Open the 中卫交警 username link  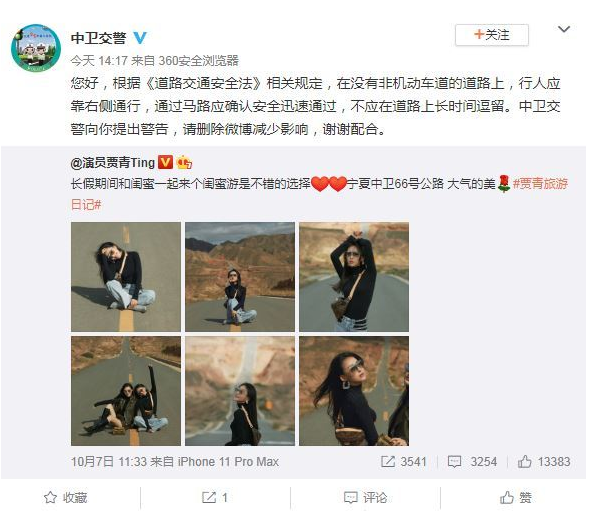[x=98, y=38]
